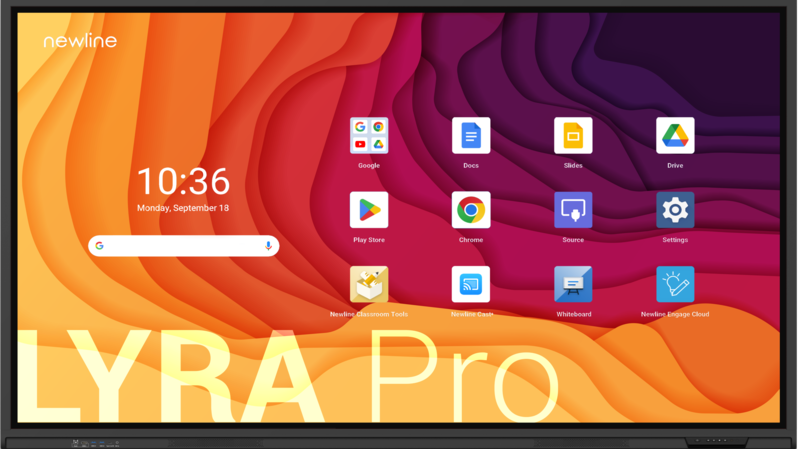Launch the Google Docs app
The height and width of the screenshot is (449, 799).
coord(470,136)
